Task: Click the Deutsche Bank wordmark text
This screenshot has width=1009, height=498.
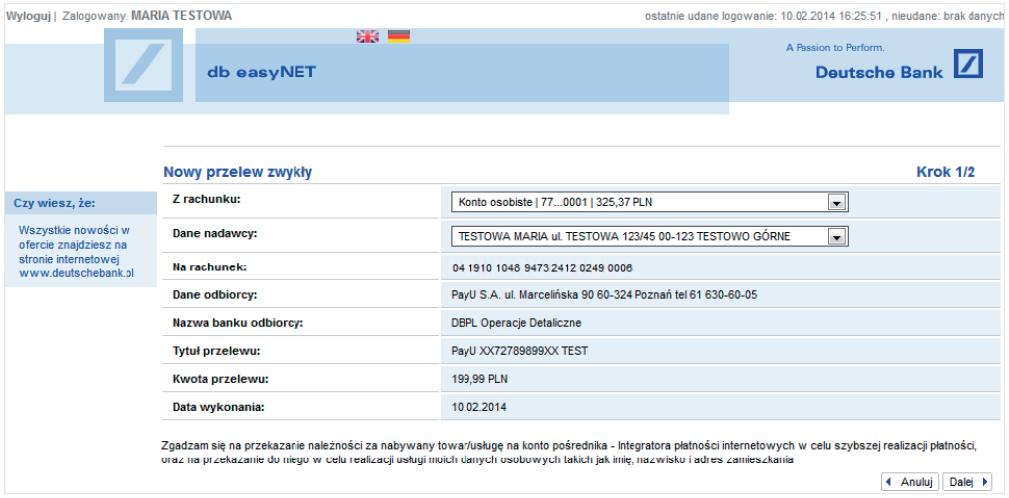Action: pyautogui.click(x=878, y=72)
